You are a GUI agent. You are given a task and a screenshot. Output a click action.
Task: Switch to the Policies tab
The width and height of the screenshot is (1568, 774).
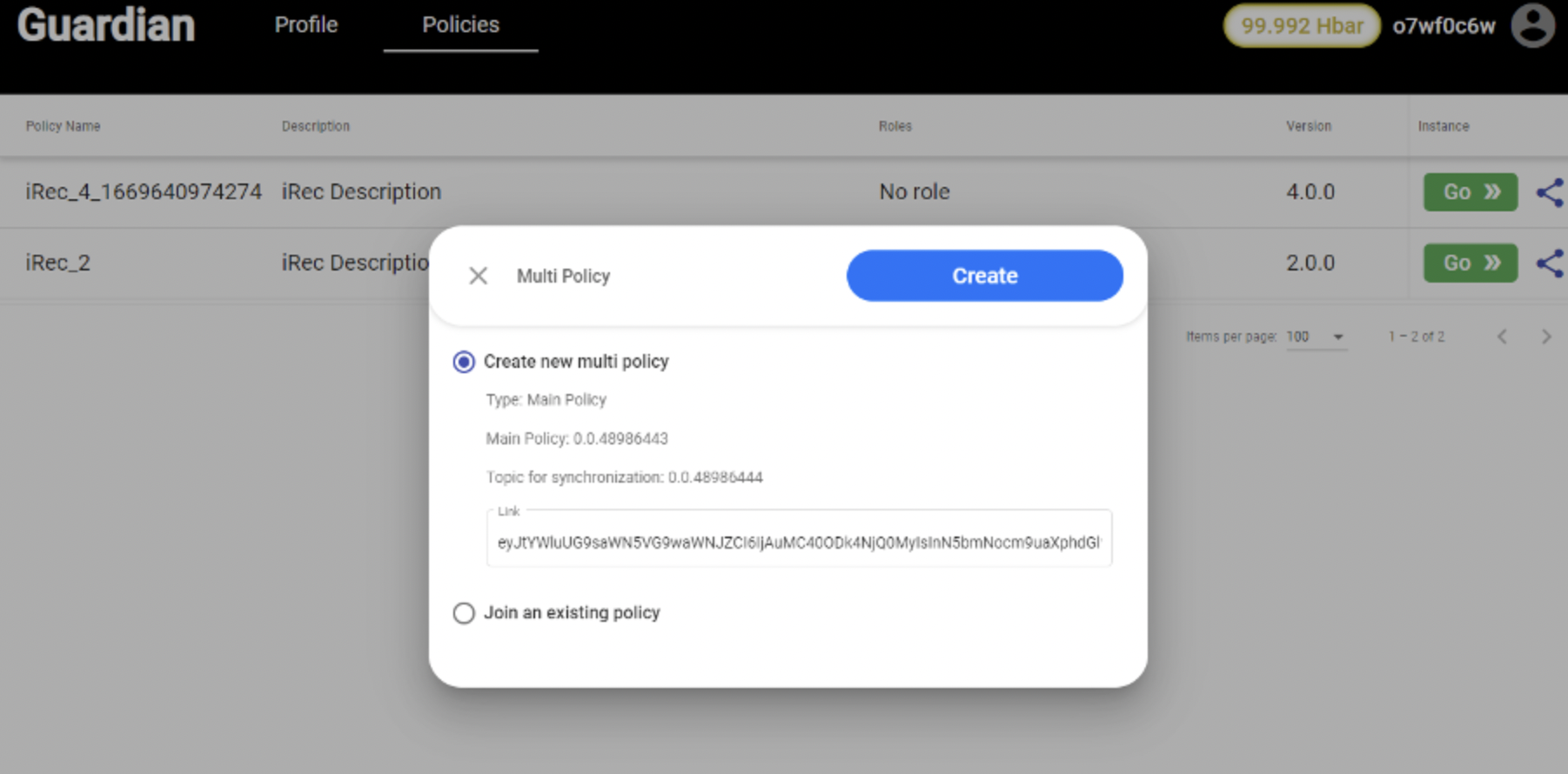coord(460,25)
